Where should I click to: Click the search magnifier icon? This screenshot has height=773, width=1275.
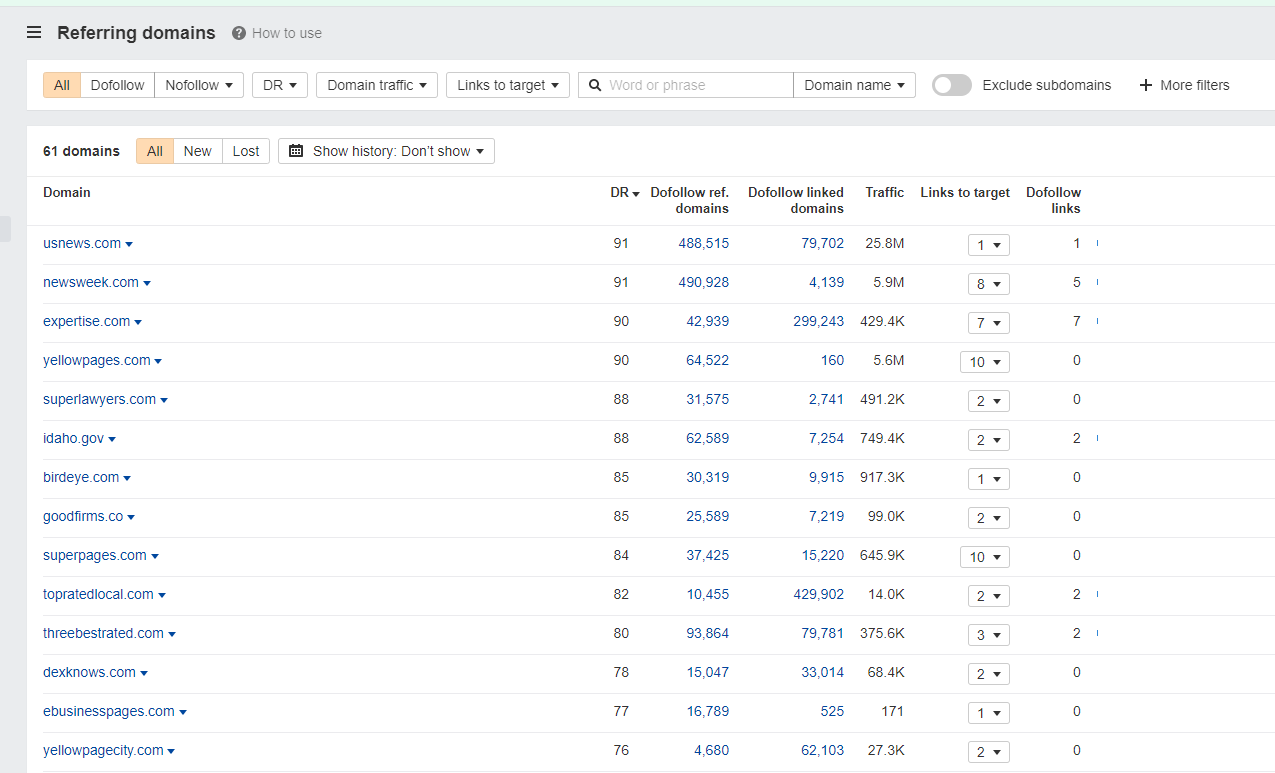click(x=595, y=85)
